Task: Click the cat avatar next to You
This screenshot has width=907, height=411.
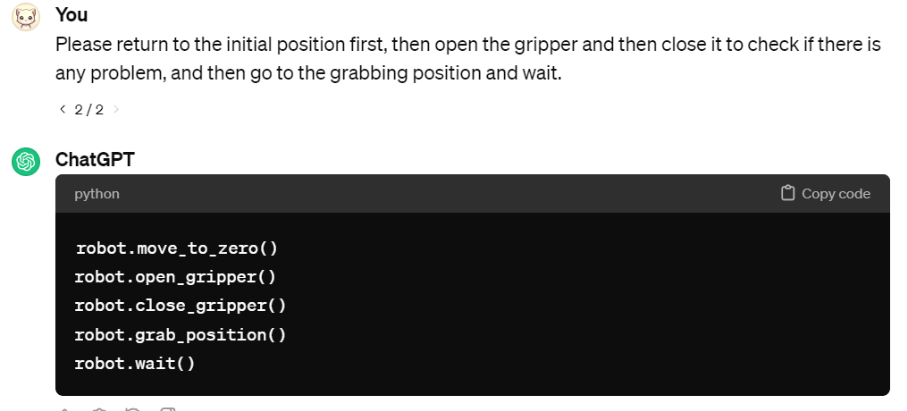Action: coord(26,17)
